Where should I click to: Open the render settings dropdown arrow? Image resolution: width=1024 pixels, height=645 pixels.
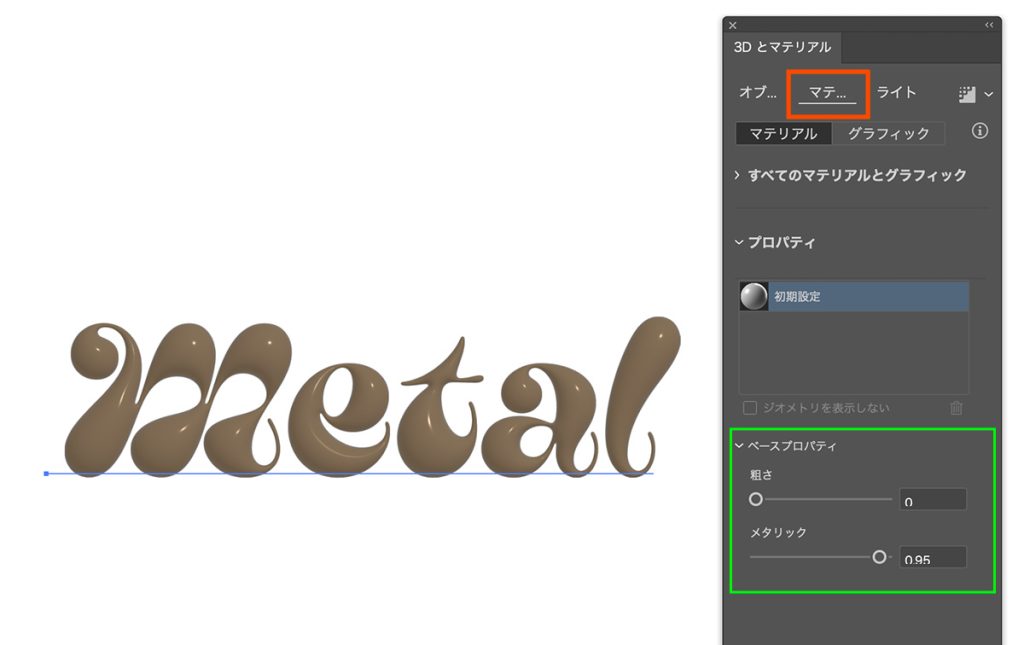click(989, 93)
